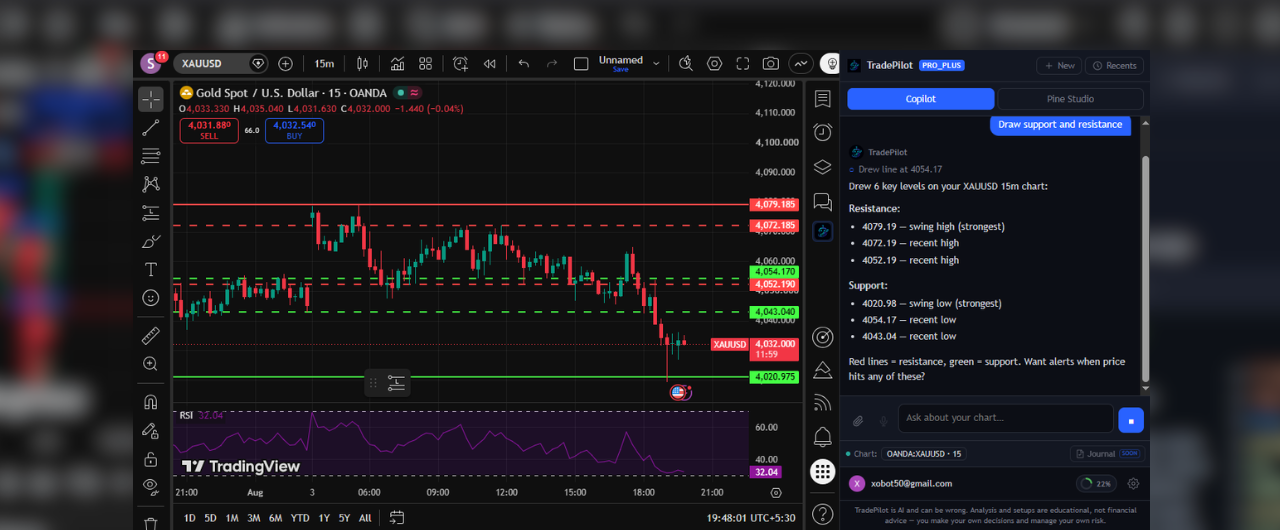Open the indicator templates grid
The height and width of the screenshot is (530, 1280).
(426, 63)
